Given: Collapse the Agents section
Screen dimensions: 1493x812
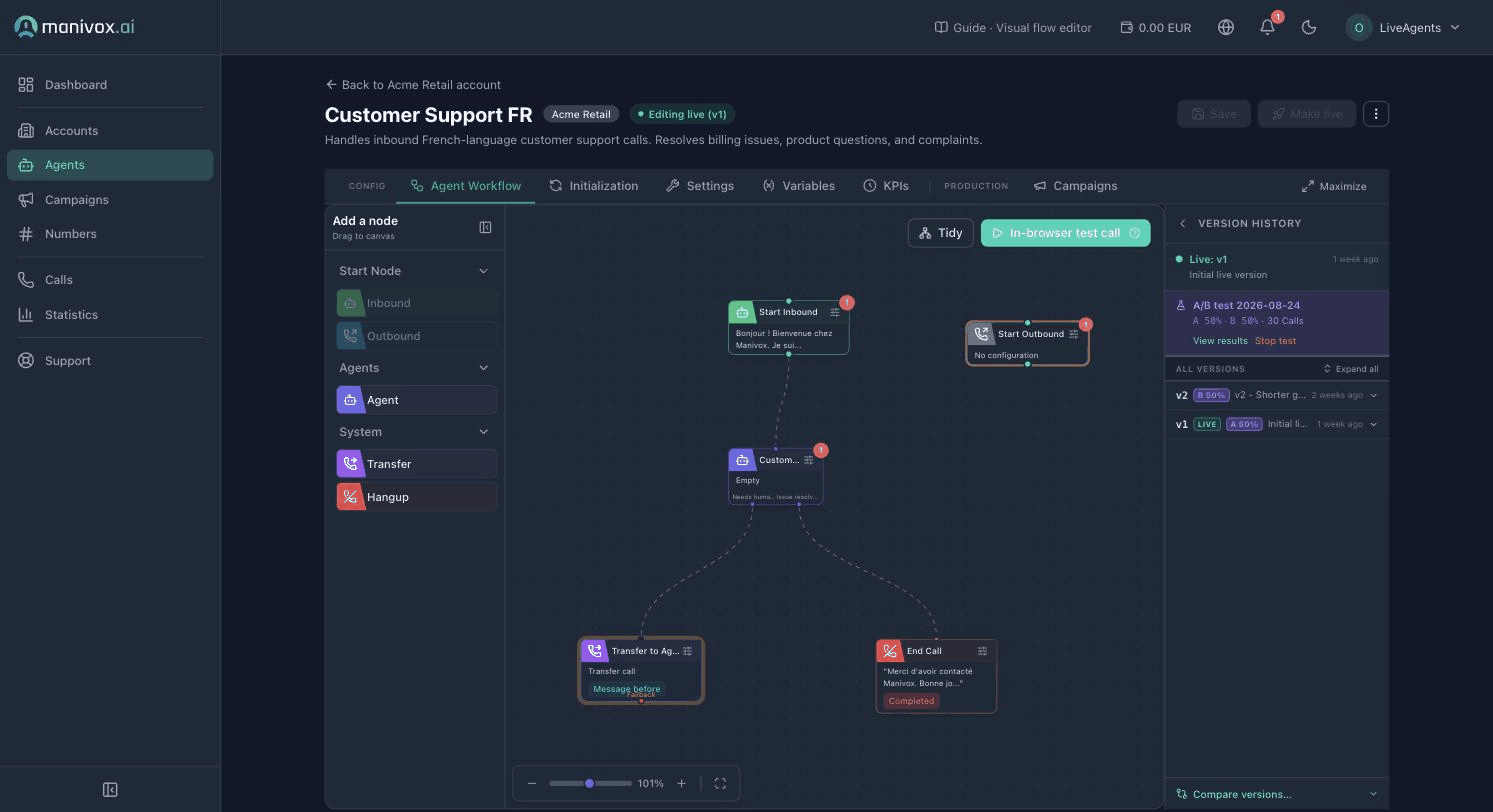Looking at the screenshot, I should (x=484, y=368).
